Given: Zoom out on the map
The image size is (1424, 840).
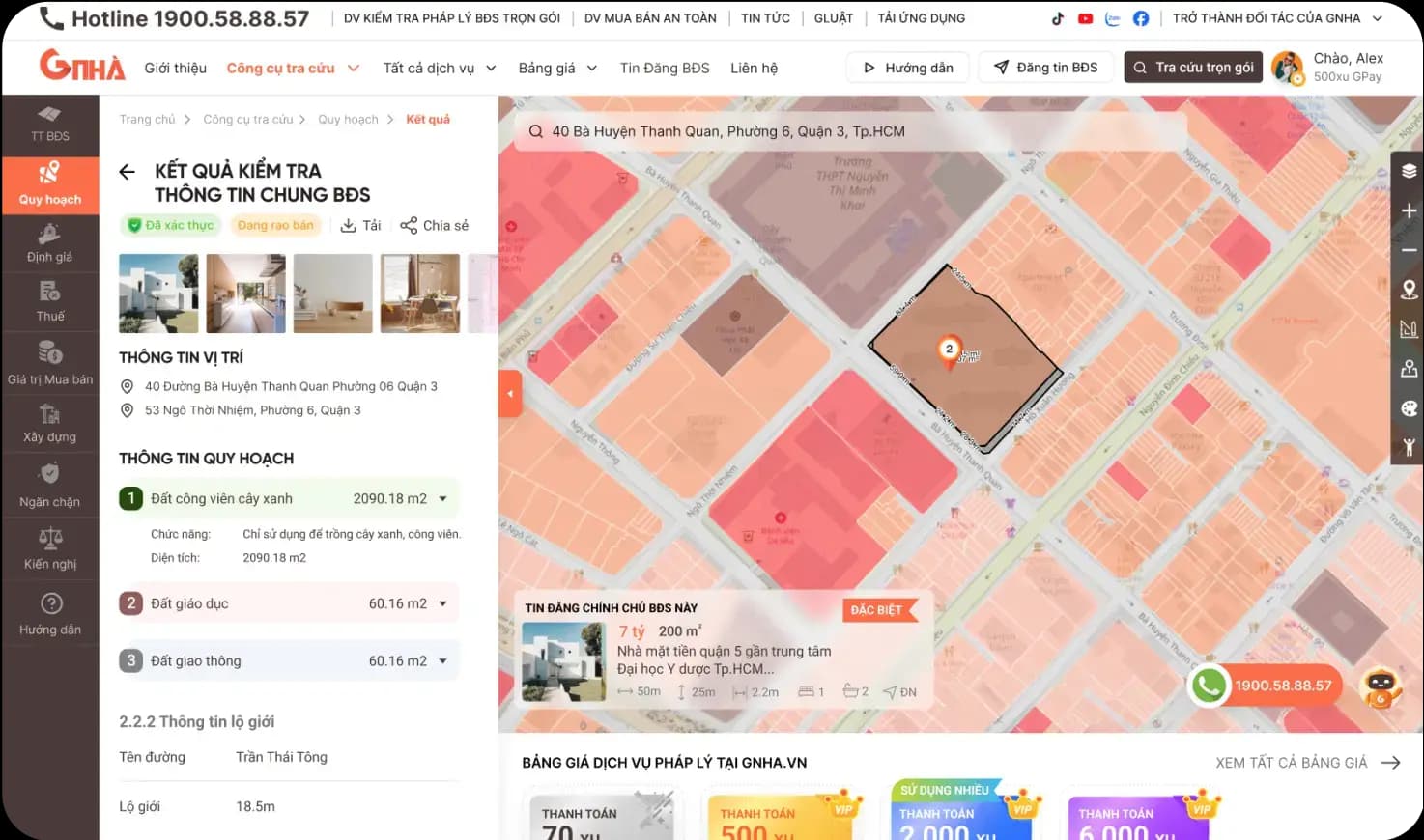Looking at the screenshot, I should (1408, 250).
